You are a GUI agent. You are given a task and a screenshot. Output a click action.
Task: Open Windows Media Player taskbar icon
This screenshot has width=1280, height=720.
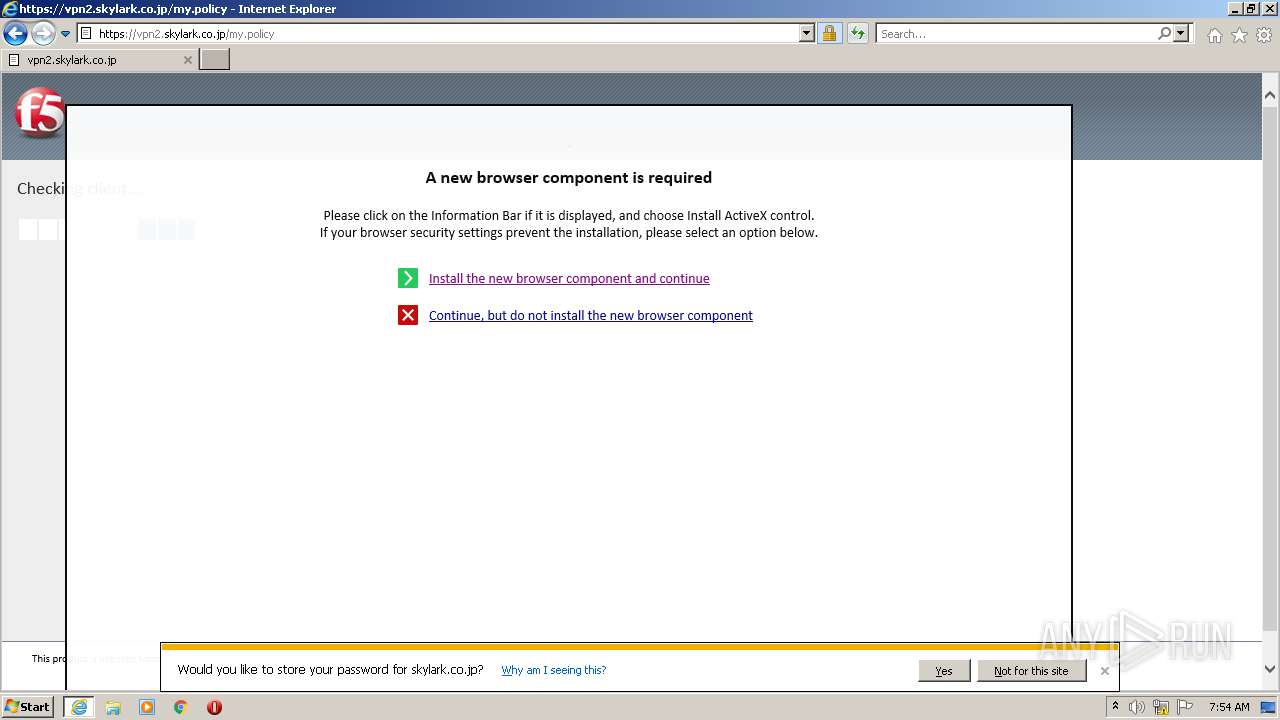click(147, 707)
